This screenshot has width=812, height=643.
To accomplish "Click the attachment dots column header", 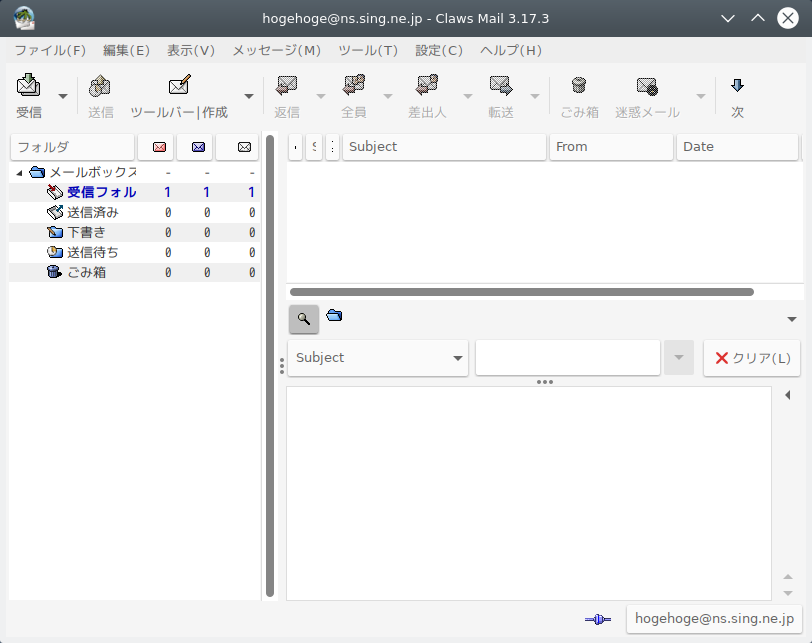I will [332, 147].
